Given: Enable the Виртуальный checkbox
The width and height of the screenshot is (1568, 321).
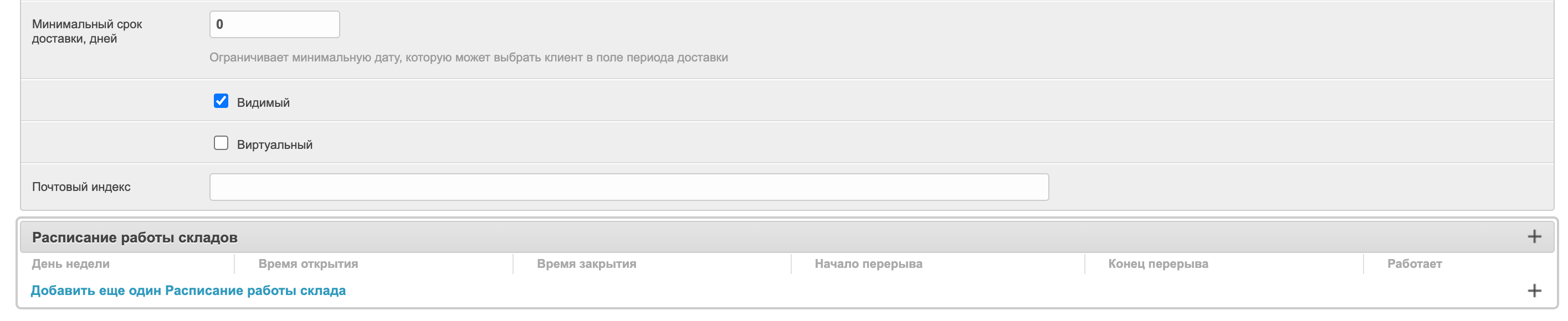Looking at the screenshot, I should pyautogui.click(x=221, y=143).
